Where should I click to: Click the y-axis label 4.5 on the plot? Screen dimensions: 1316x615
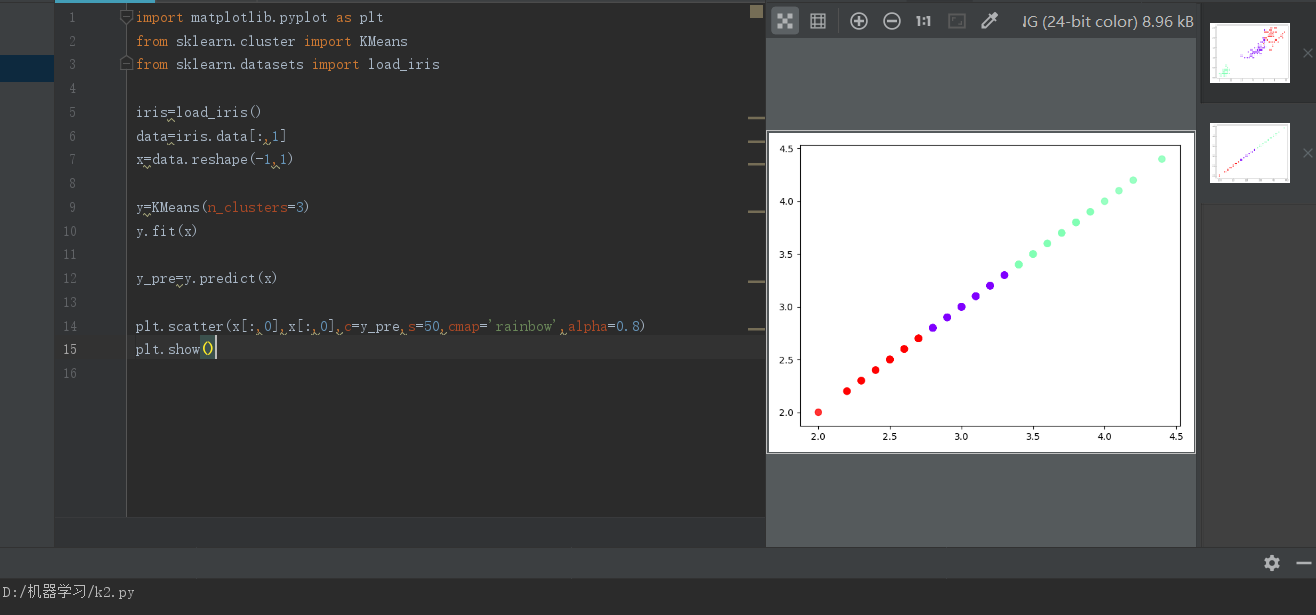pos(786,149)
